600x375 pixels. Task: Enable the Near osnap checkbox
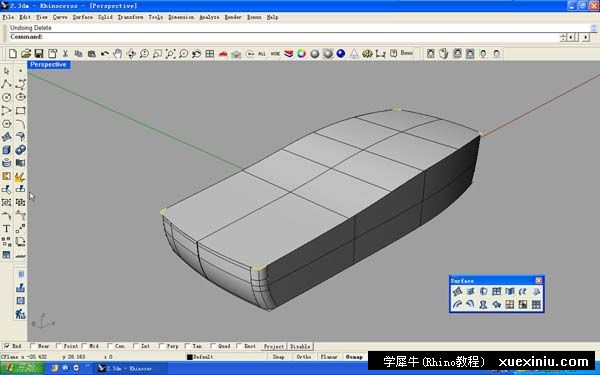[33, 346]
